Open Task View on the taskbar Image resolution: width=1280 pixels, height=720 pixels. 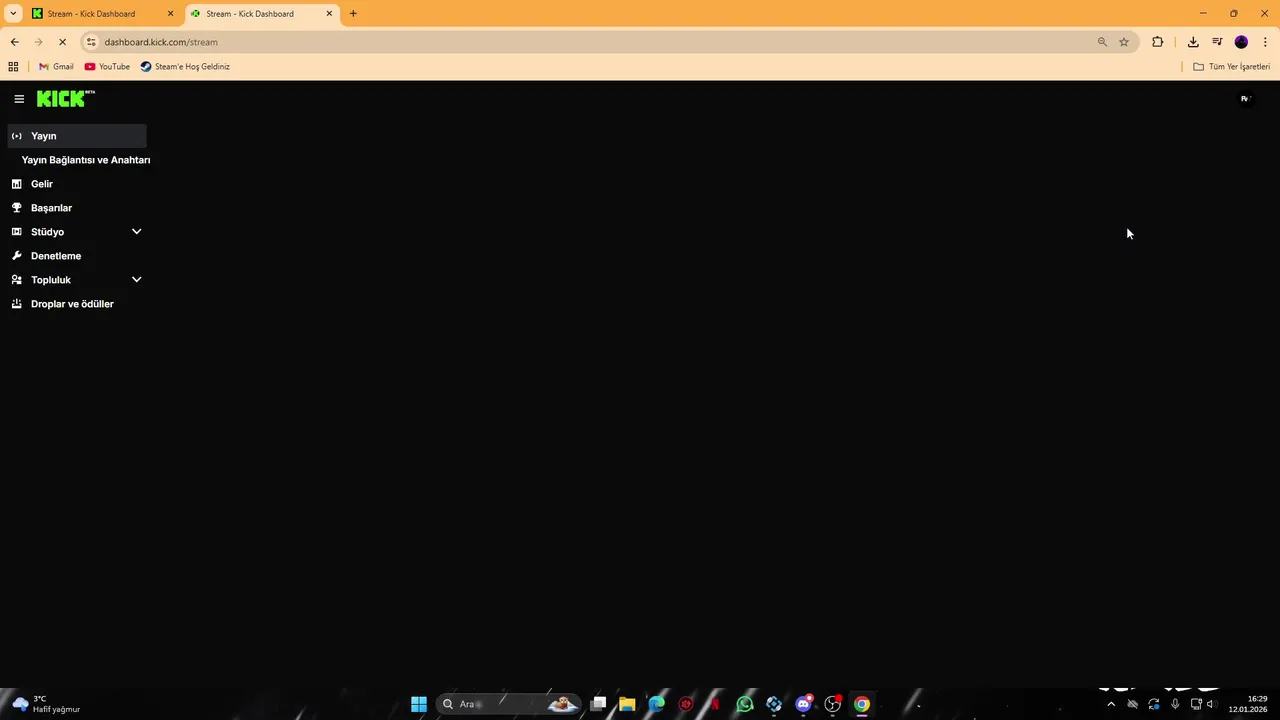coord(598,704)
